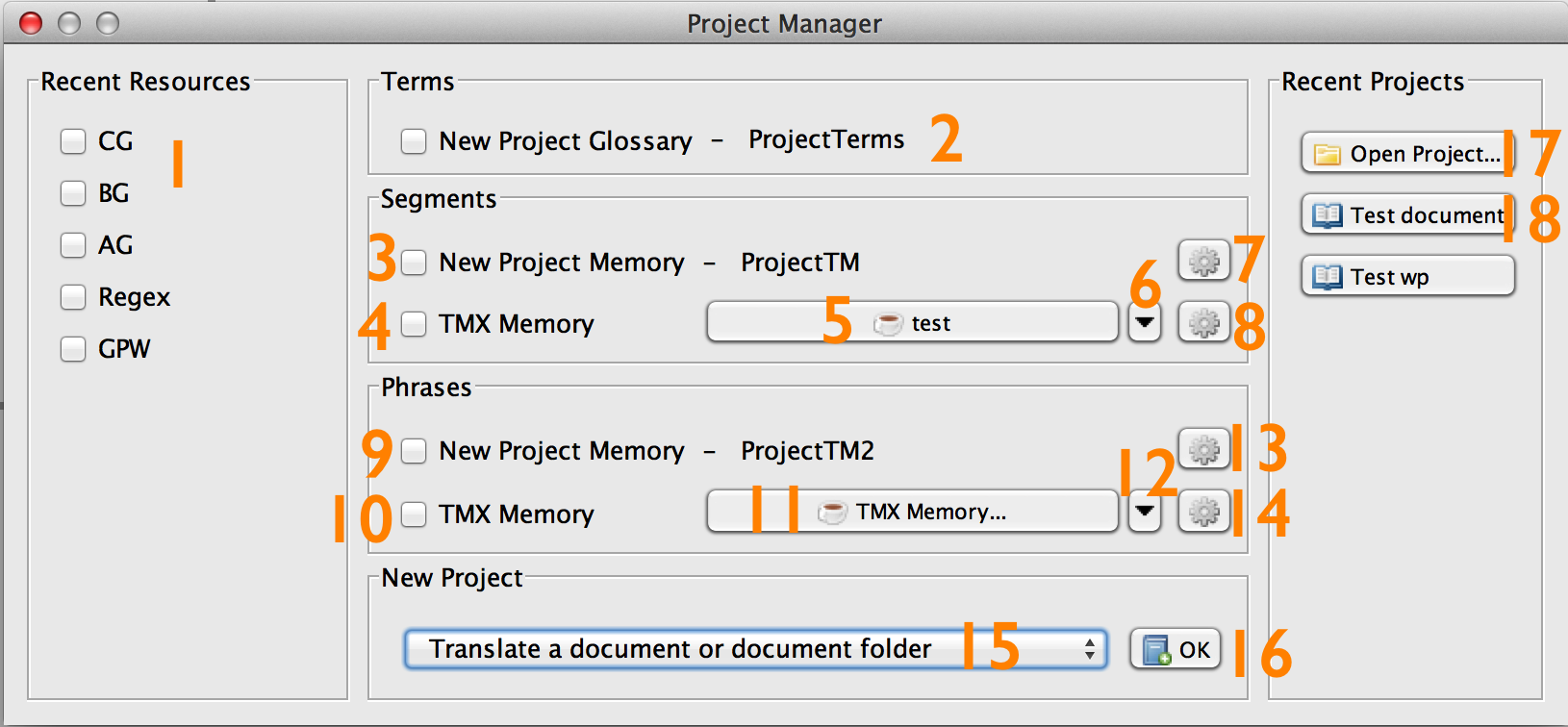This screenshot has width=1568, height=727.
Task: Open settings gear for Phrases TMX Memory
Action: coord(1203,512)
